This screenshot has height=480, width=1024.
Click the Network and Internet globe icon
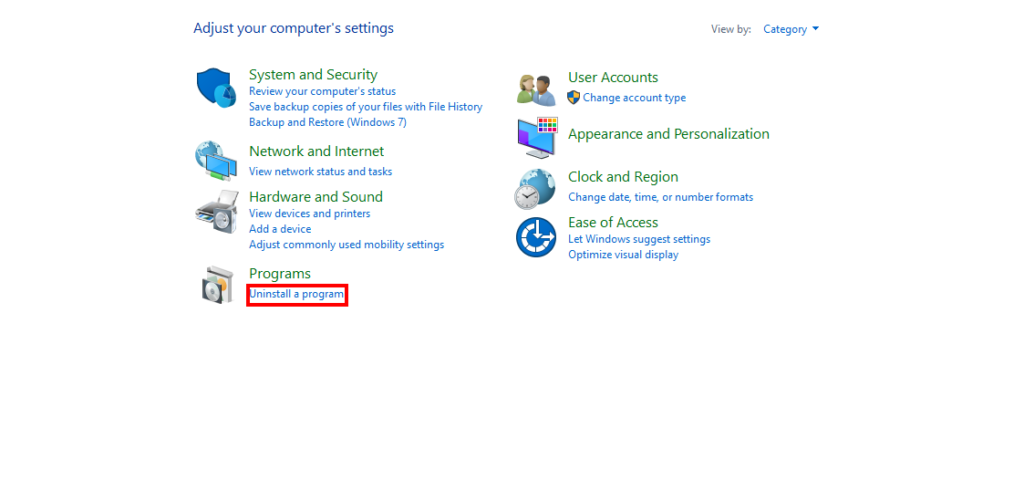coord(214,158)
